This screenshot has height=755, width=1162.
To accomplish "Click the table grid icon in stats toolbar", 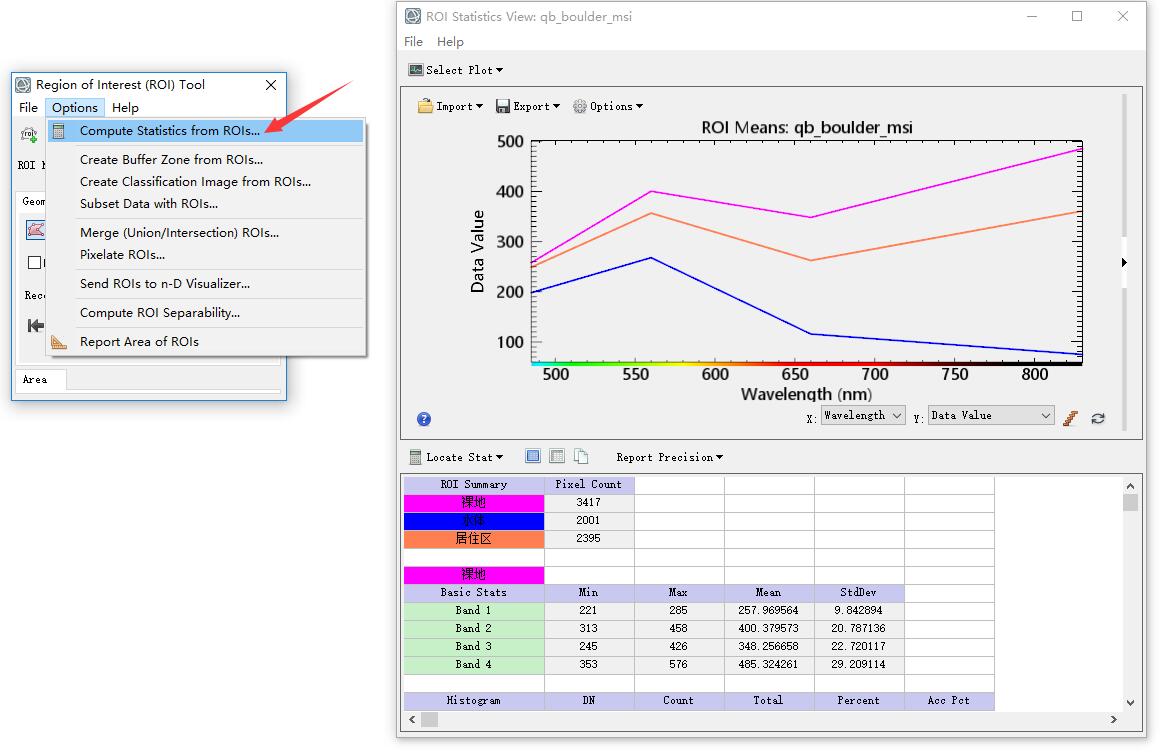I will 557,457.
